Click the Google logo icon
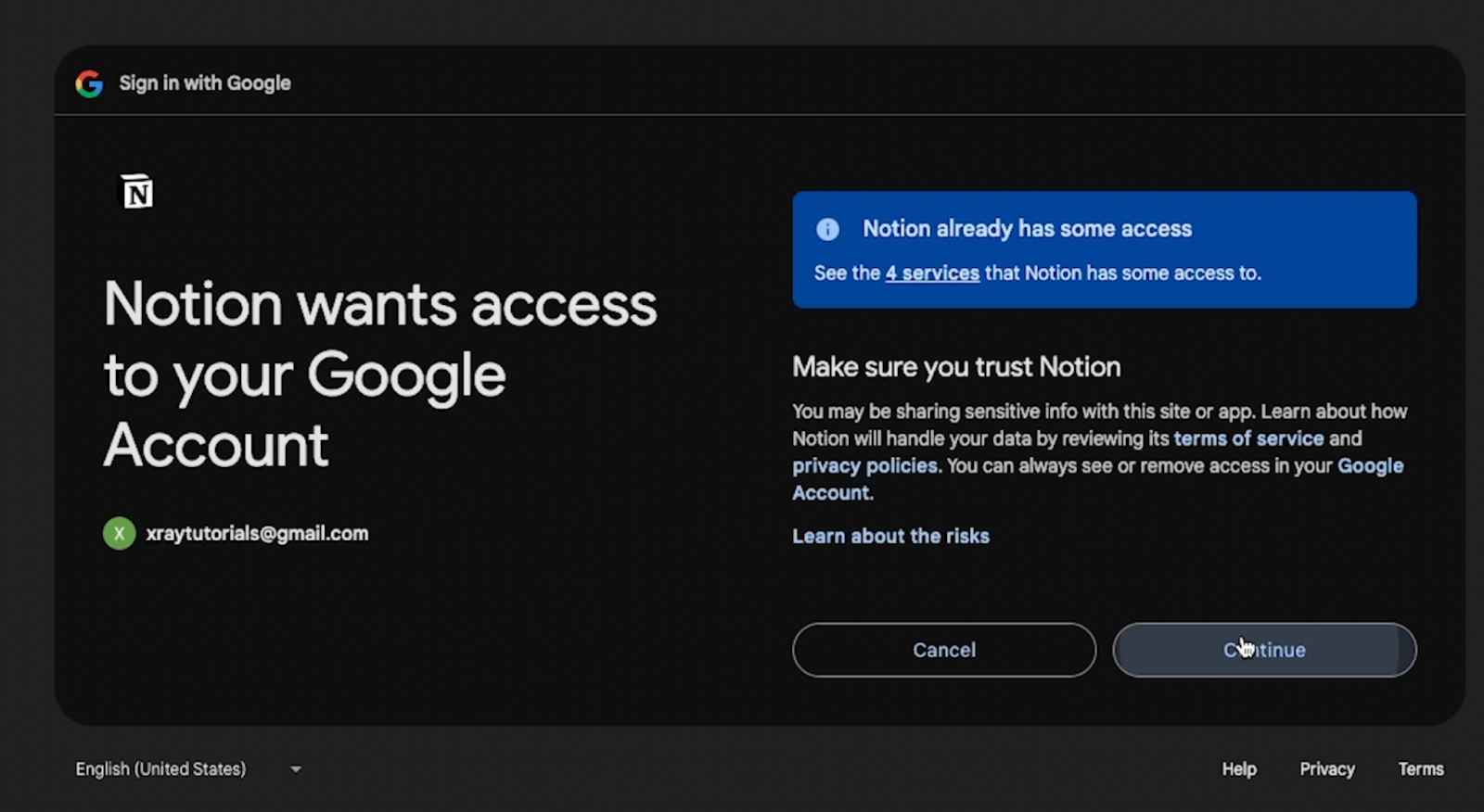Viewport: 1484px width, 812px height. 89,83
